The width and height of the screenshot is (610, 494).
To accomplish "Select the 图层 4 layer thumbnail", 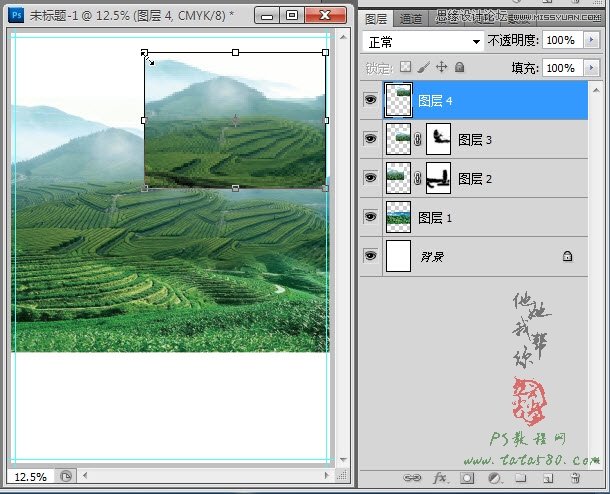I will coord(398,100).
